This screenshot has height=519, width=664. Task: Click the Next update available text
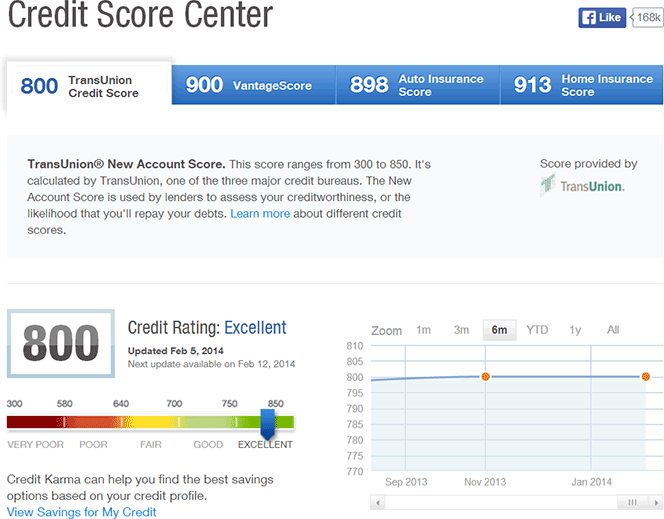(211, 364)
